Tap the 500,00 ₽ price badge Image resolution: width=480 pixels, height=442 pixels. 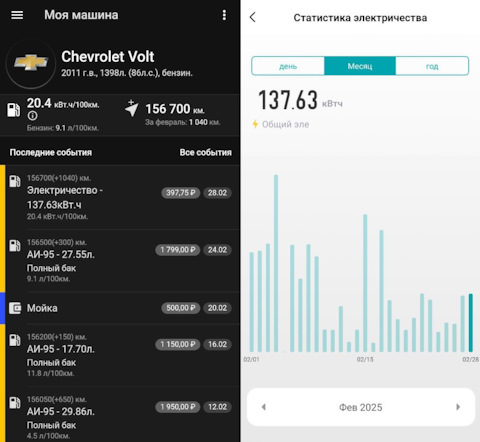point(181,308)
